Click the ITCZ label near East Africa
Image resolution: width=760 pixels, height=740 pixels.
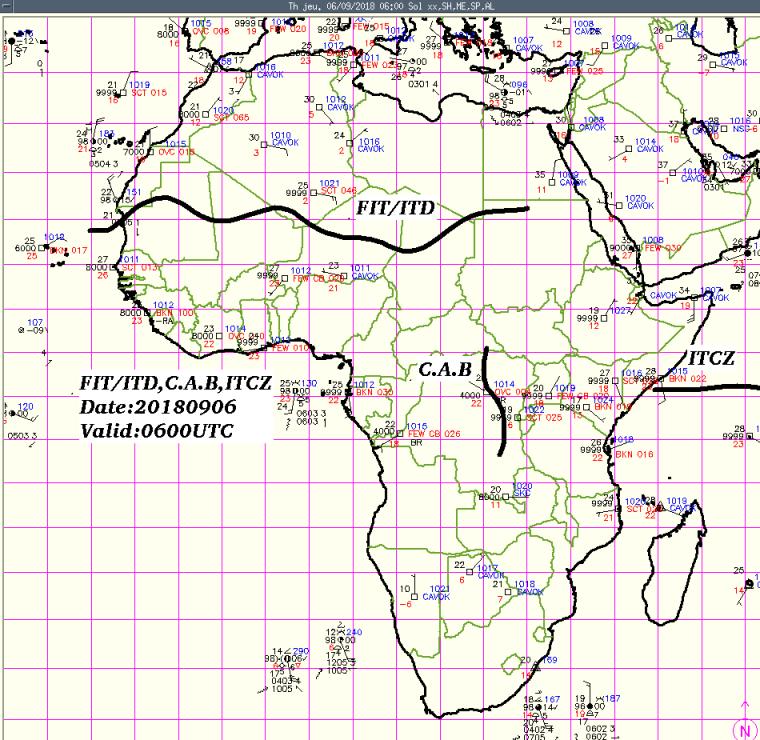(x=711, y=359)
